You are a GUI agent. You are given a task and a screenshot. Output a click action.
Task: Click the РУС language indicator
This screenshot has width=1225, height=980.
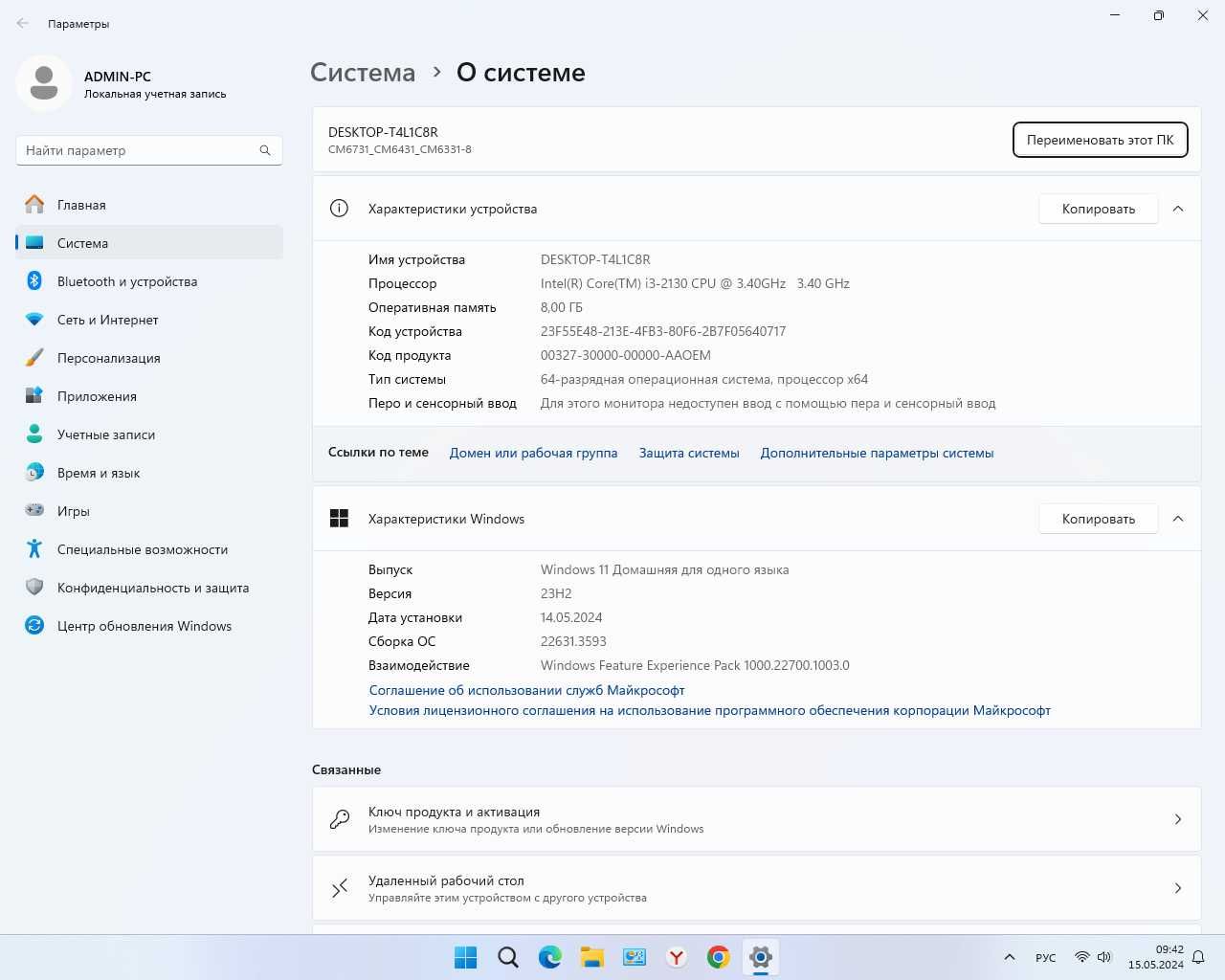[x=1045, y=958]
